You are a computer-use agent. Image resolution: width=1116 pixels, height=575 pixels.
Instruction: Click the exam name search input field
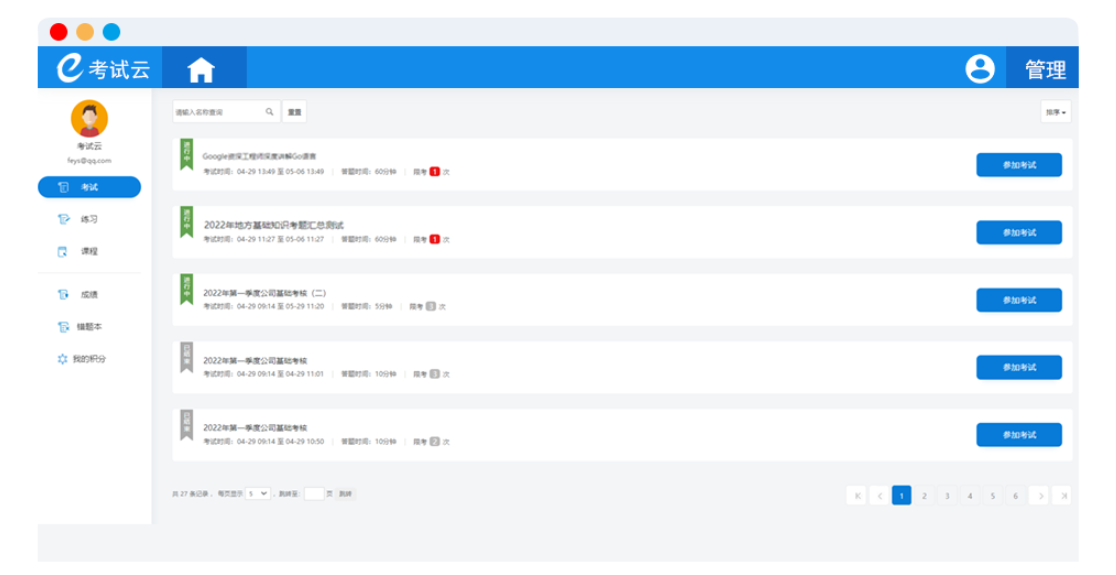click(219, 112)
